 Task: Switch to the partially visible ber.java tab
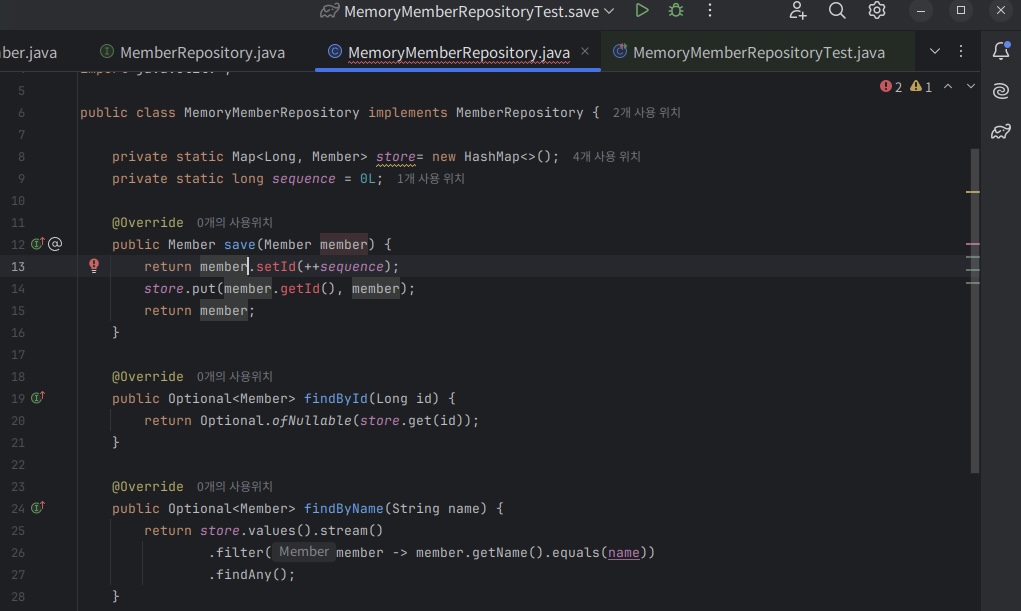click(x=29, y=52)
